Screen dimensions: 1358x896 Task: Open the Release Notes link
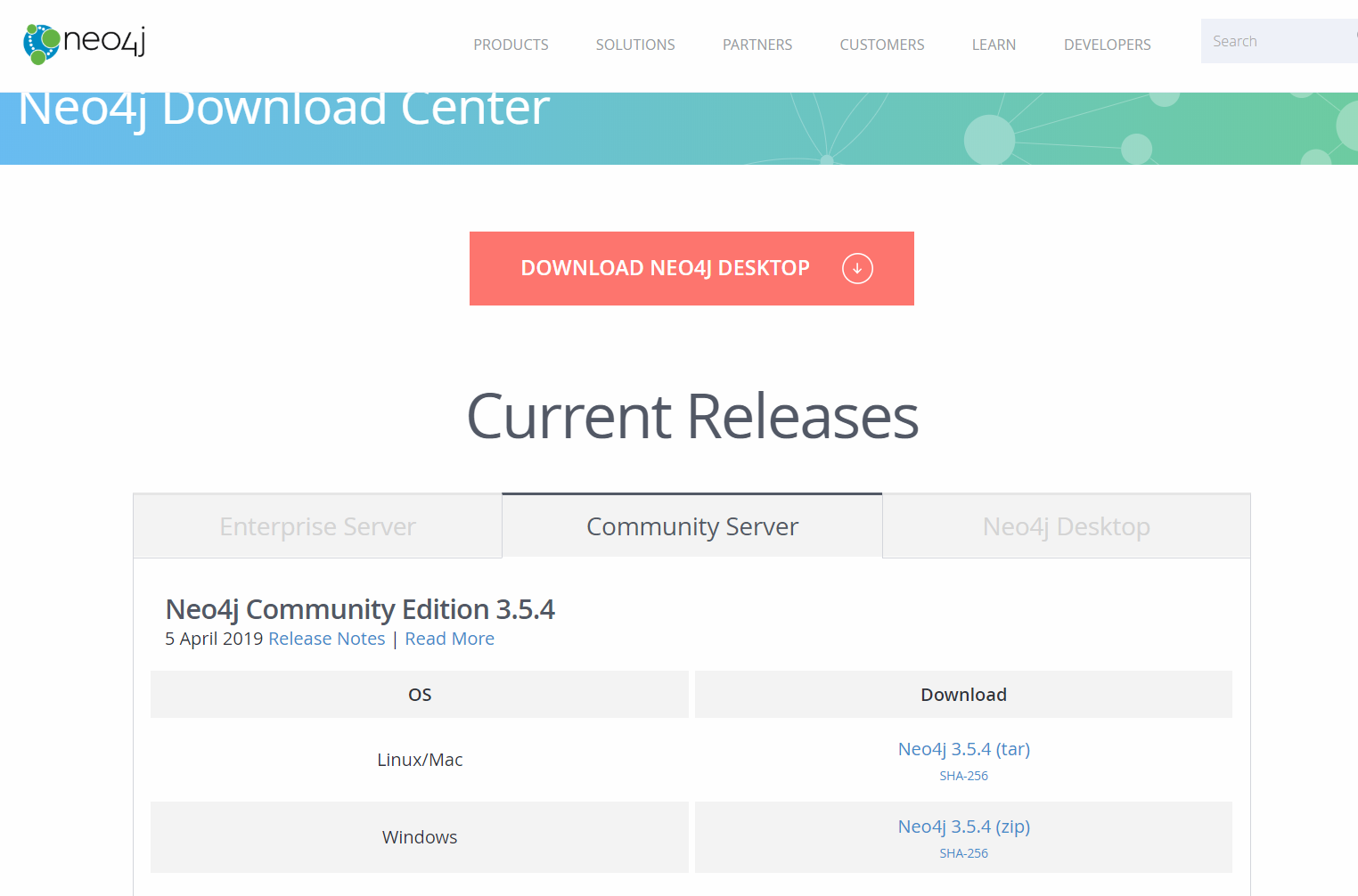click(x=327, y=639)
